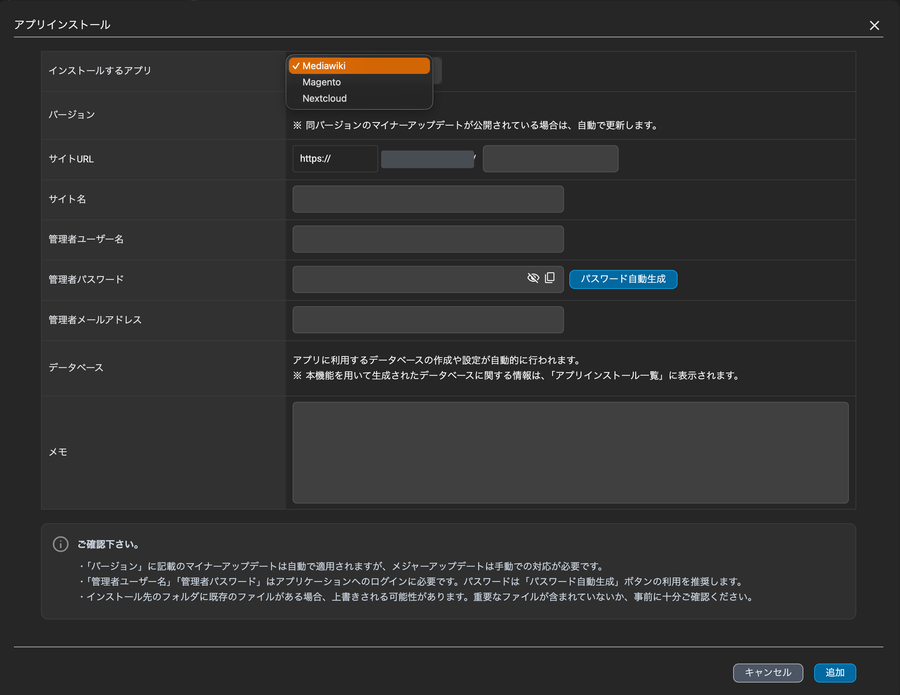Select Mediawiki in the app dropdown
The width and height of the screenshot is (900, 695).
359,66
